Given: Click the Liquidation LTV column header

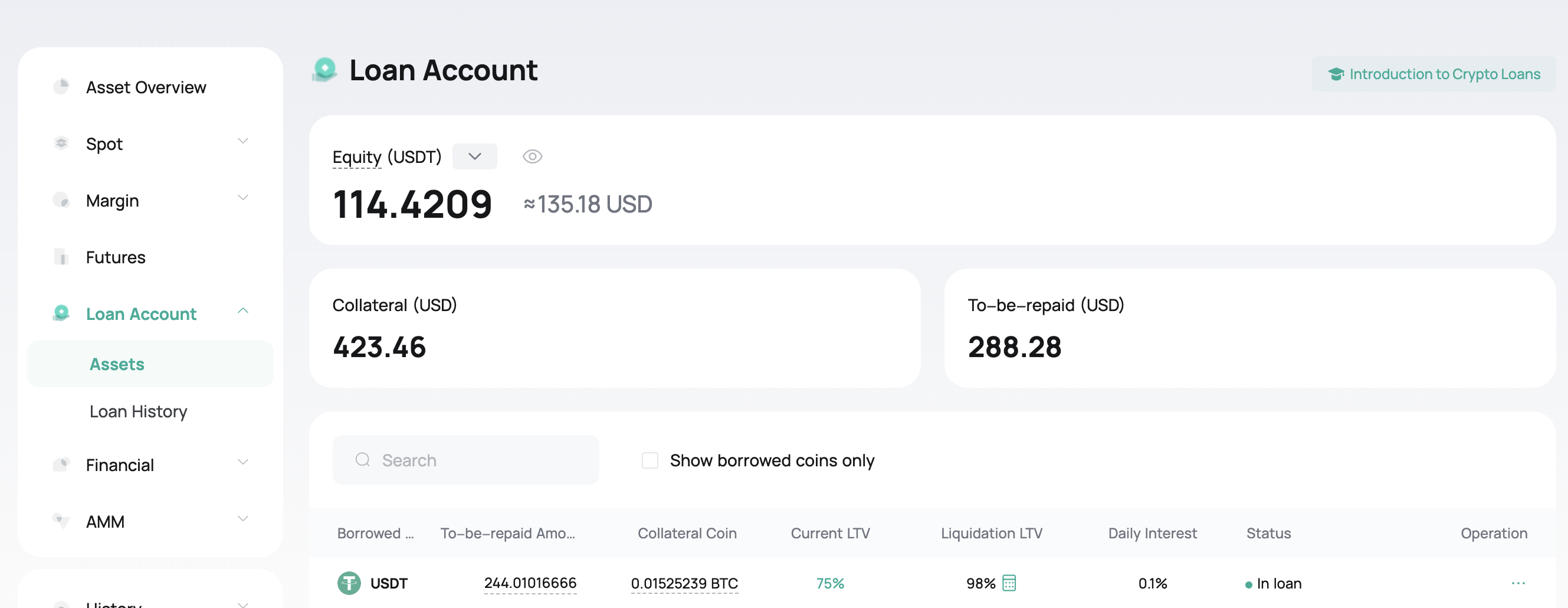Looking at the screenshot, I should (x=991, y=533).
